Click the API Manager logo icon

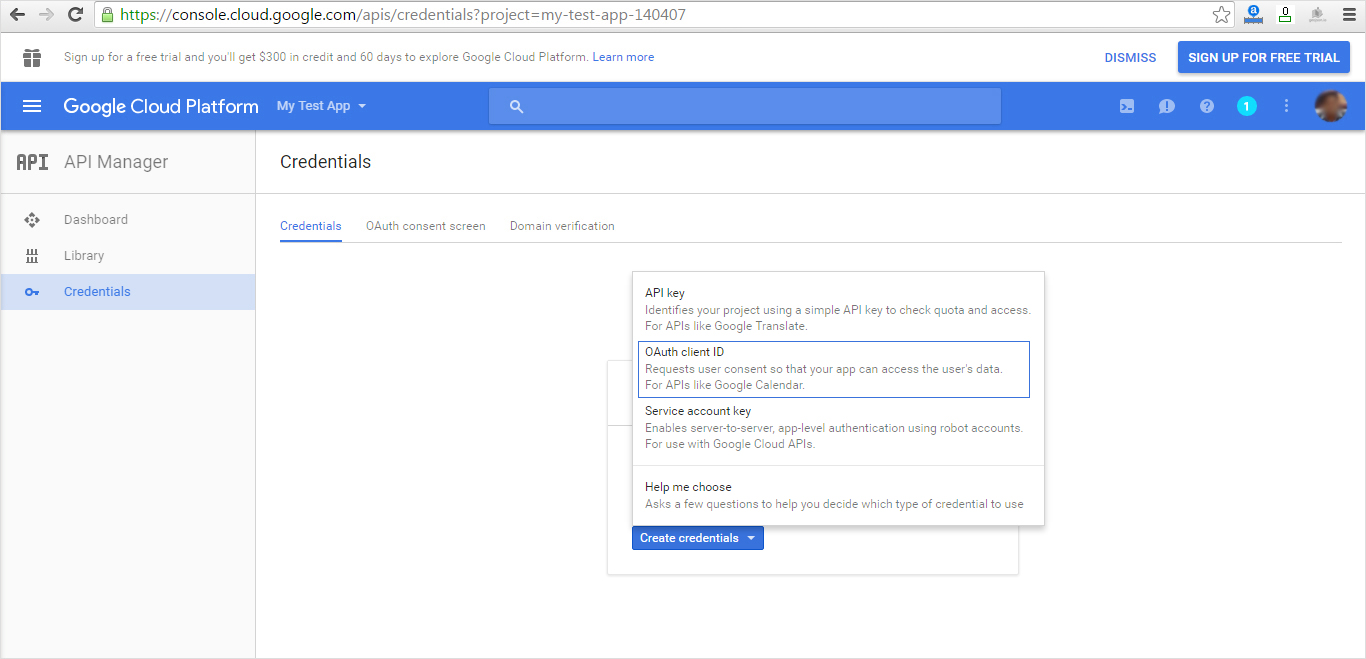(x=32, y=162)
